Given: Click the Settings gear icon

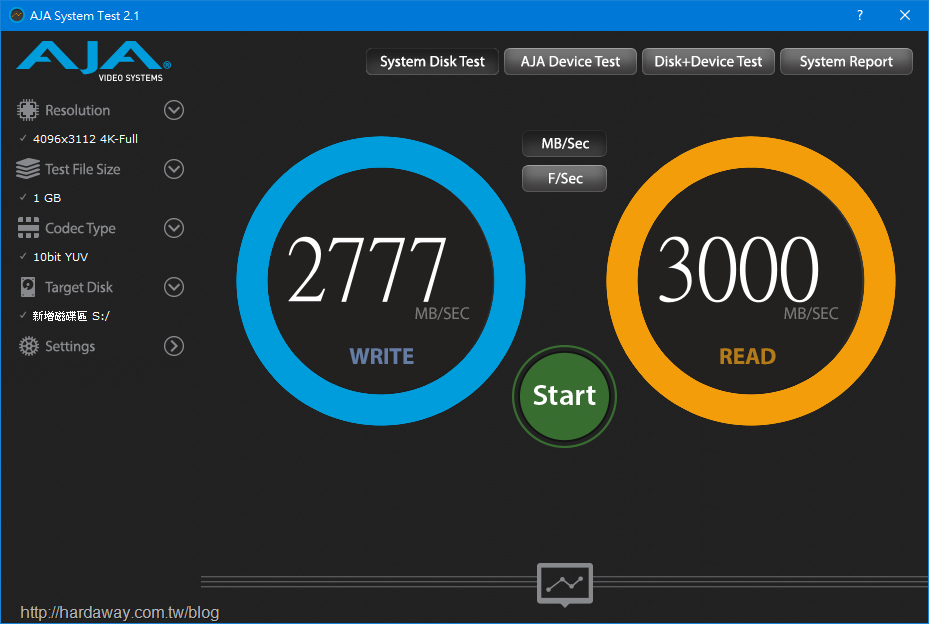Looking at the screenshot, I should click(28, 346).
